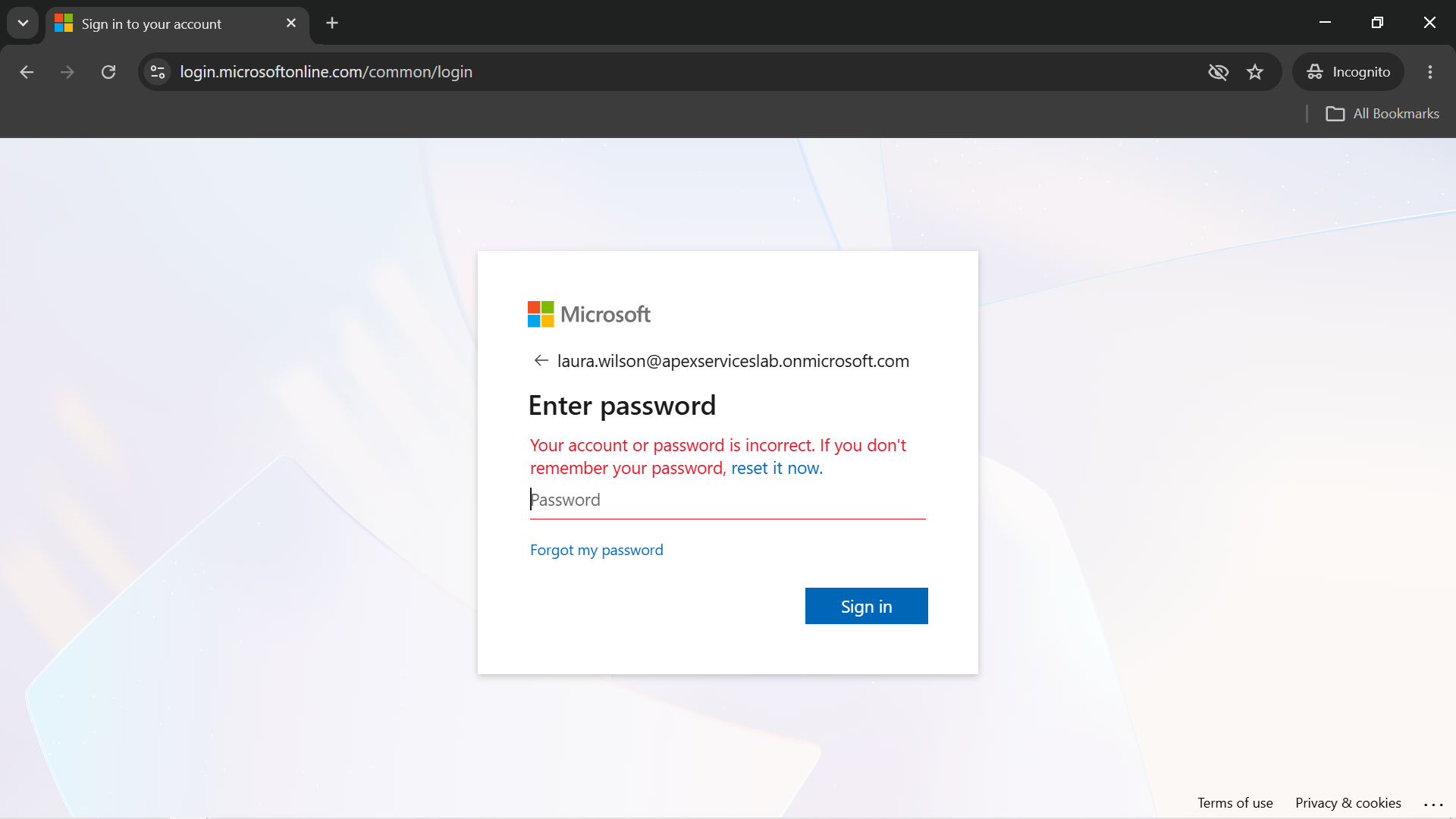Click the blue Sign in button
Screen dimensions: 1456x819
point(867,606)
